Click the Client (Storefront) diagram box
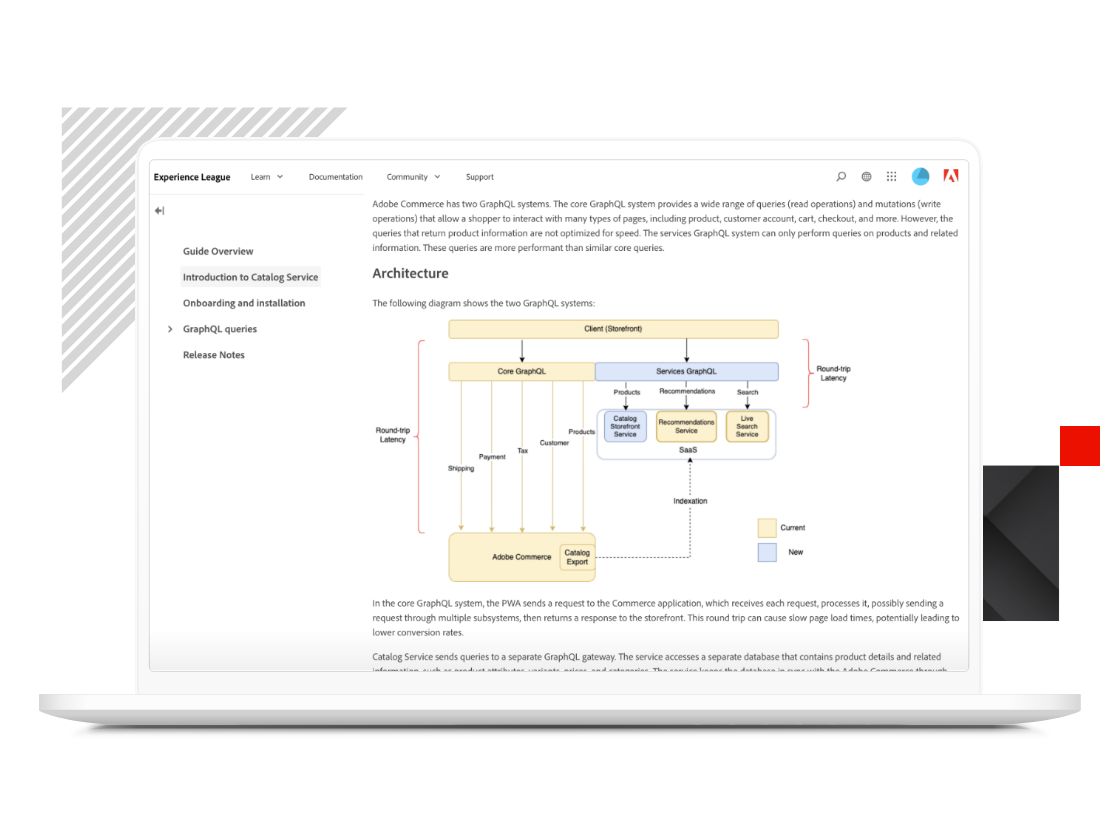Screen dimensions: 1120x840 pyautogui.click(x=614, y=329)
